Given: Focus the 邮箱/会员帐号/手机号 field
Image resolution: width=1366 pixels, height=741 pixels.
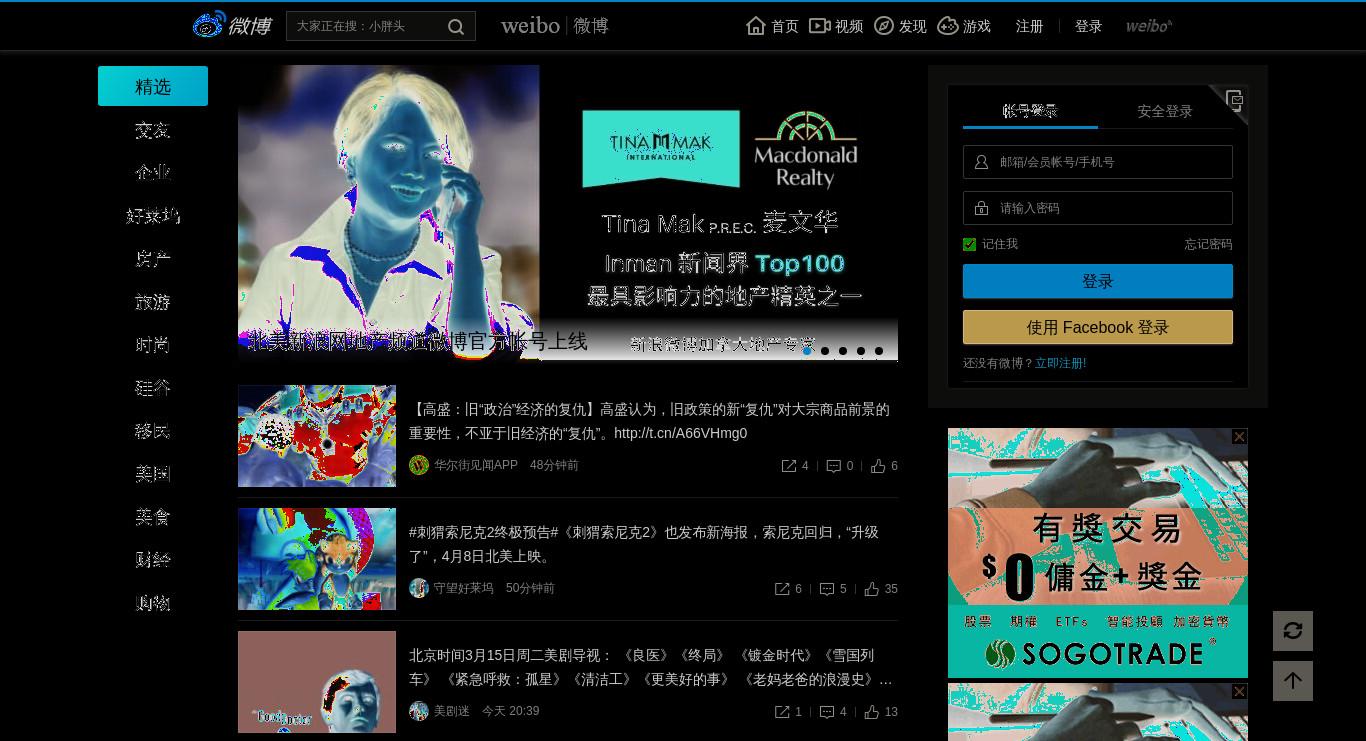Looking at the screenshot, I should click(1098, 162).
